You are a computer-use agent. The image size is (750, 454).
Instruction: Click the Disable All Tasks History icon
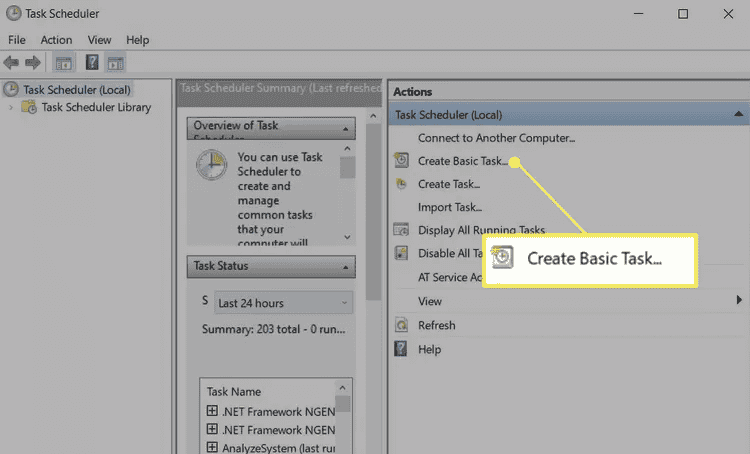coord(401,253)
